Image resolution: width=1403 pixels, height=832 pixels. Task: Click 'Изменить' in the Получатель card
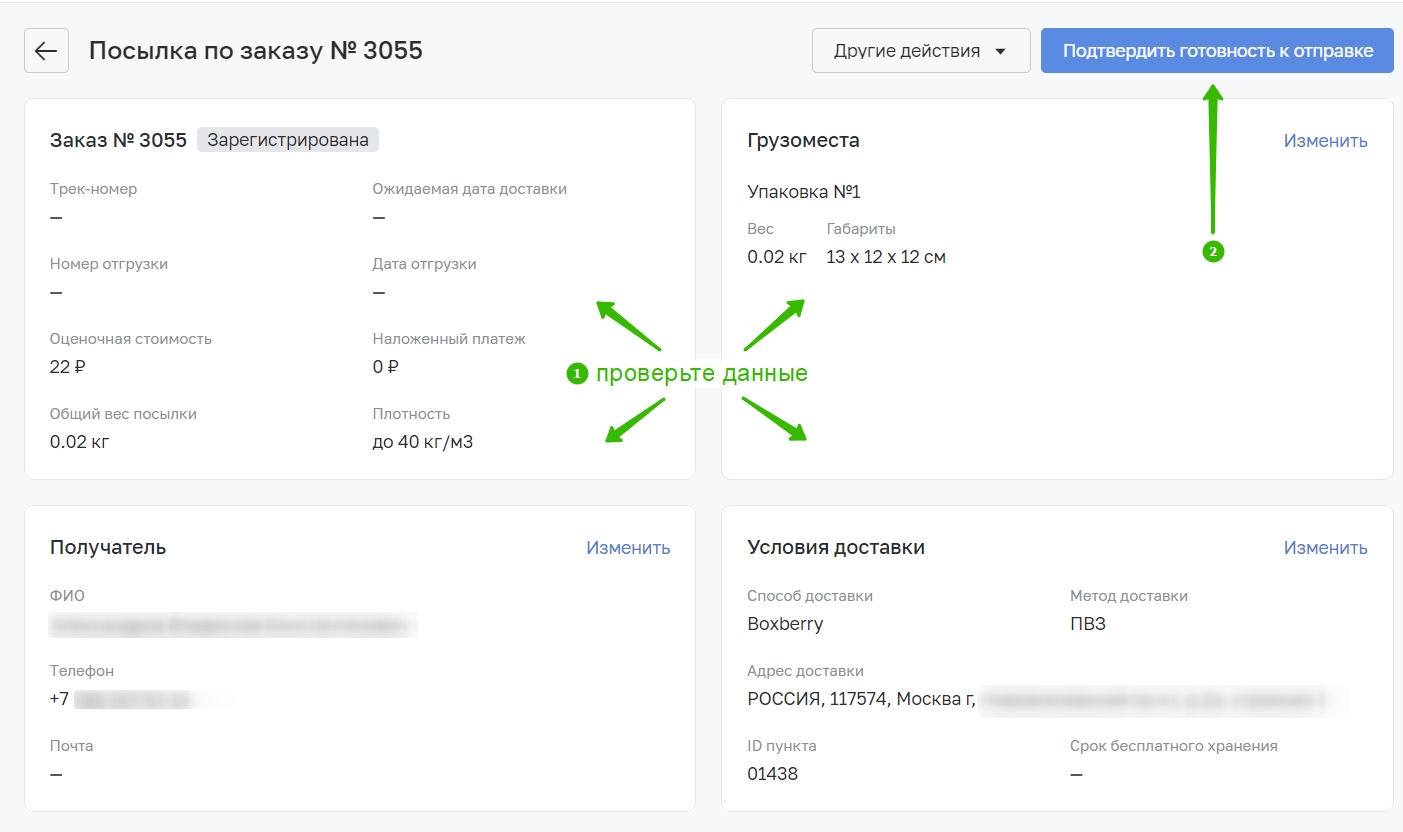[628, 548]
